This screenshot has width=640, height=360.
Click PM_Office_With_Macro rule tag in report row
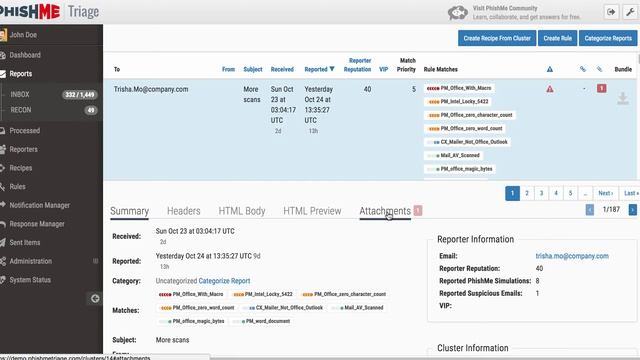tap(459, 88)
